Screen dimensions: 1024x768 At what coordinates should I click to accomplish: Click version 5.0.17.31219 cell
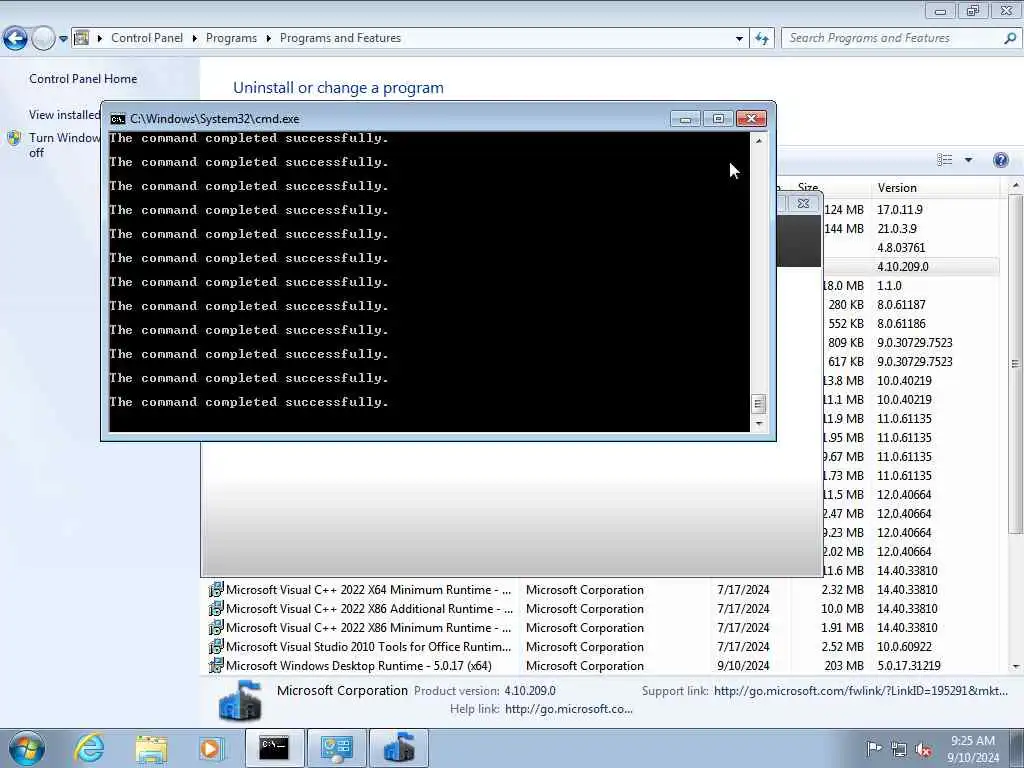(x=908, y=665)
